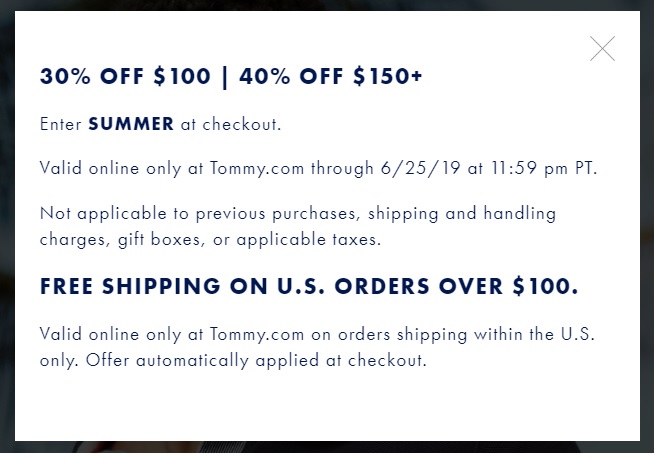Click the 30% OFF $100 heading text
This screenshot has height=460, width=660.
click(124, 77)
